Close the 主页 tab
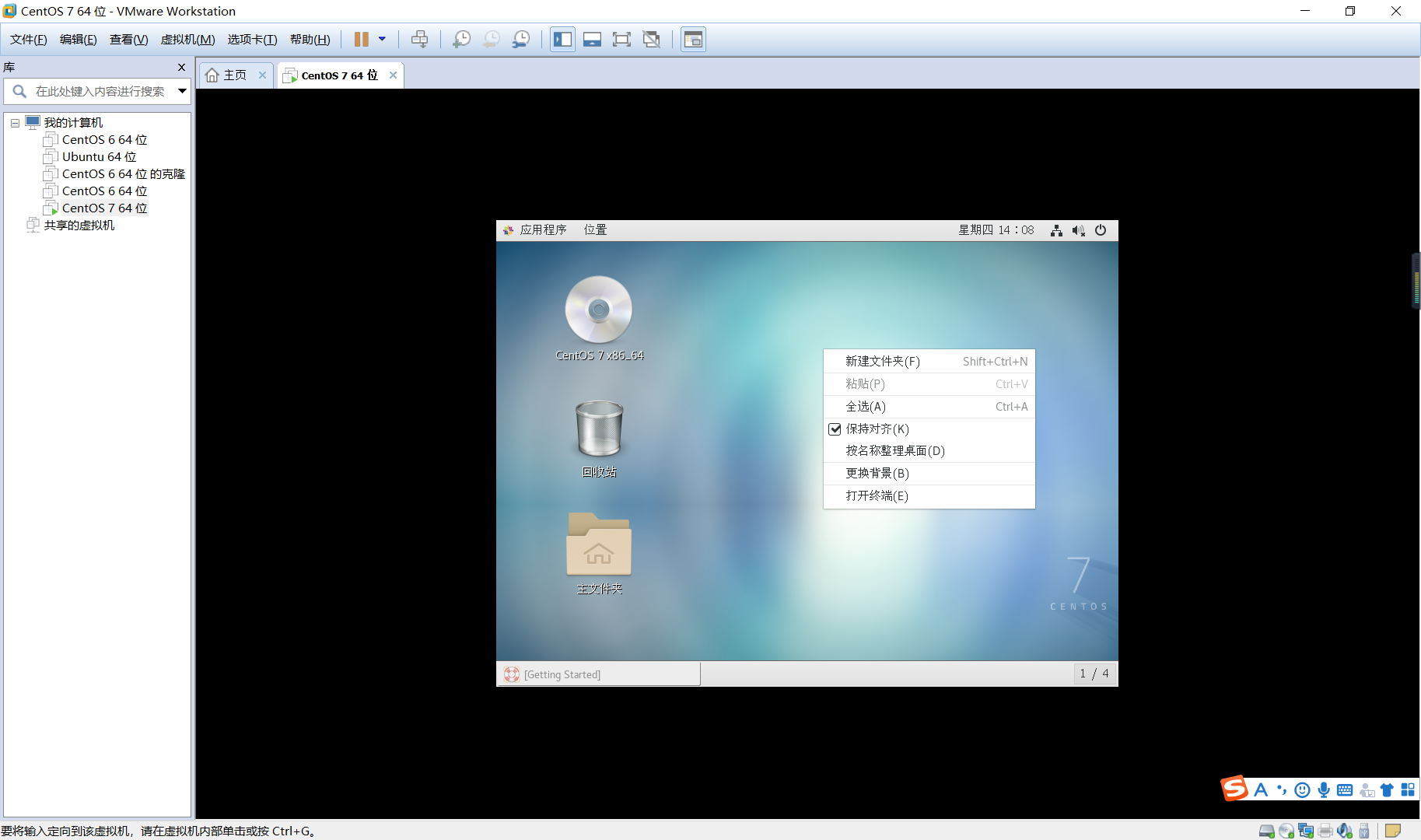 [x=263, y=75]
